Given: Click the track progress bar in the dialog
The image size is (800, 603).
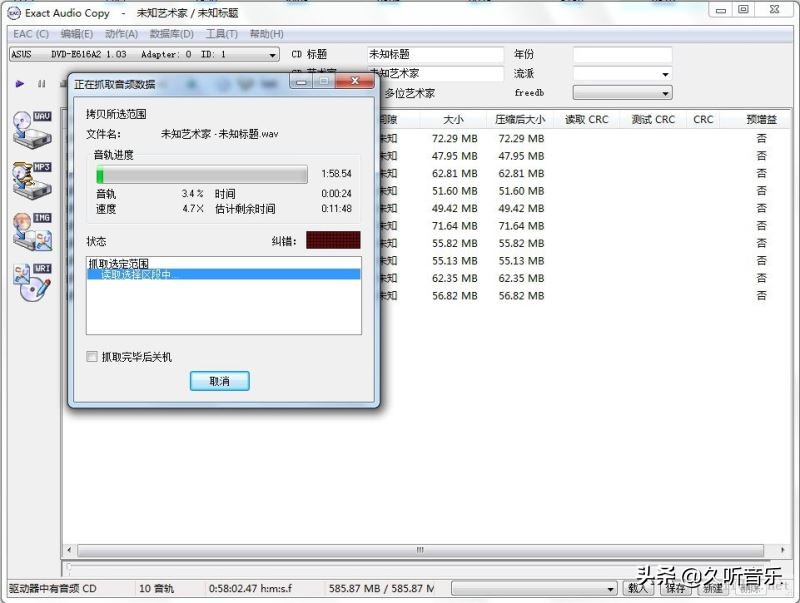Looking at the screenshot, I should click(x=202, y=175).
